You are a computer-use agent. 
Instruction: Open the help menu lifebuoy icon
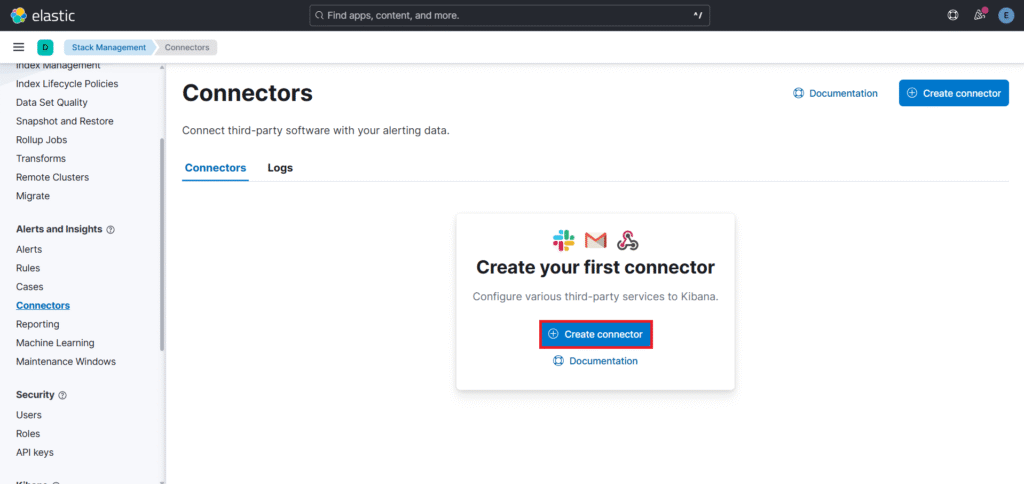point(953,15)
